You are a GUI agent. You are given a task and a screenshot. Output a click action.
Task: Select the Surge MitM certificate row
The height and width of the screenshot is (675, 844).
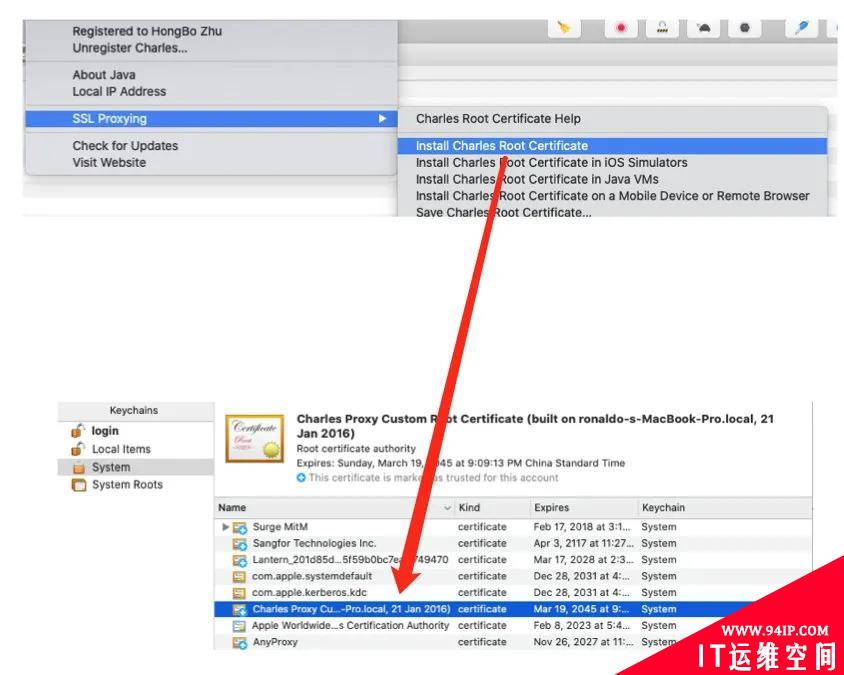click(513, 527)
